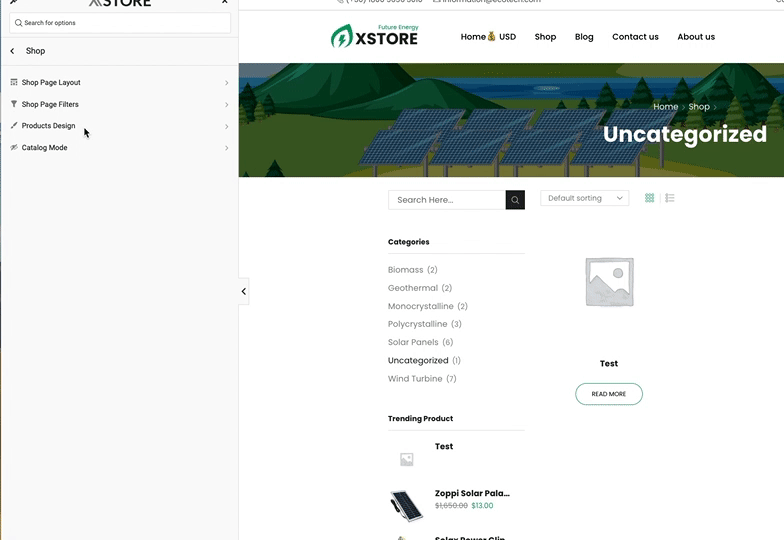Expand Catalog Mode chevron
The width and height of the screenshot is (784, 540).
(226, 148)
